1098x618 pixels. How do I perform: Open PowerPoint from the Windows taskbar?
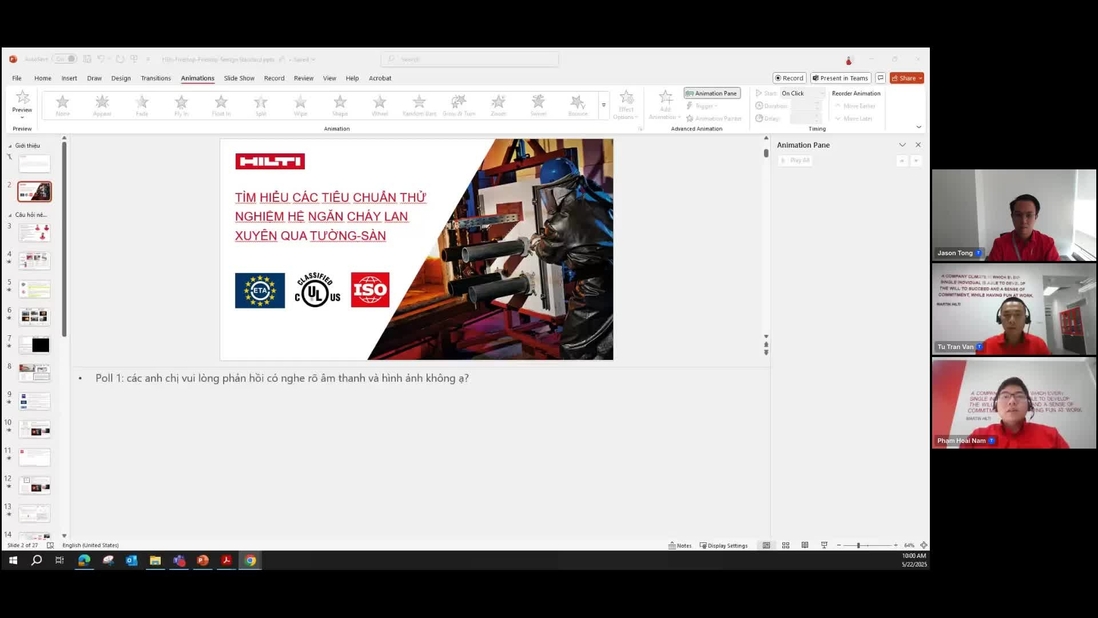(x=202, y=560)
